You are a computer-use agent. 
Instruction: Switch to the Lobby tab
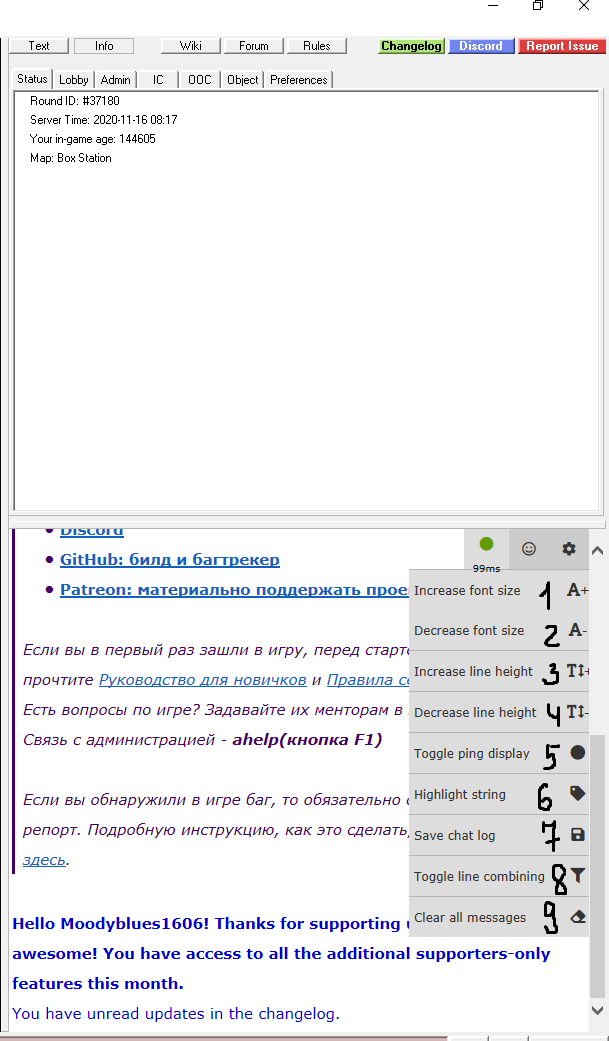pos(74,80)
